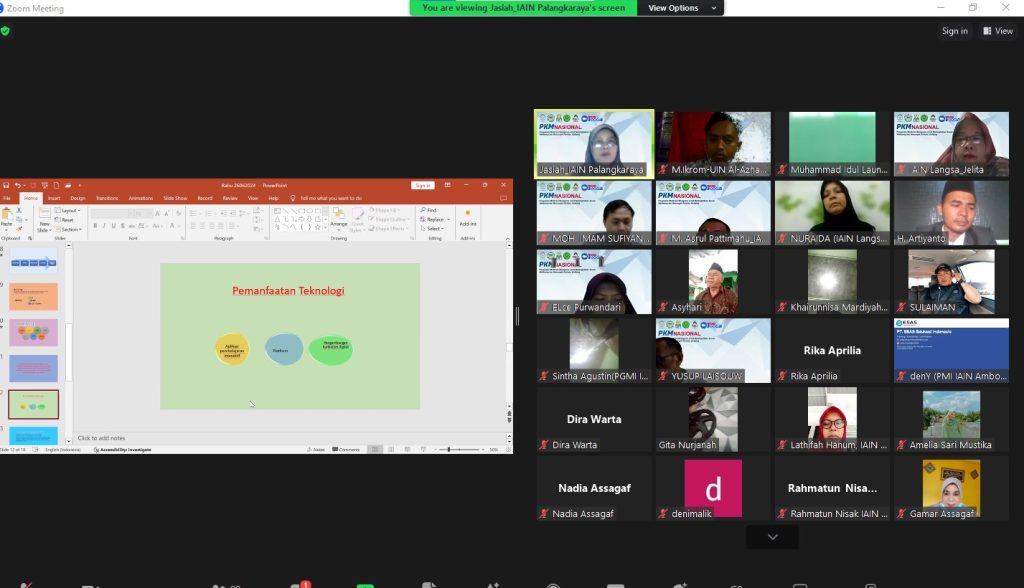Toggle Bold formatting in the Font group
This screenshot has height=588, width=1024.
pyautogui.click(x=94, y=226)
